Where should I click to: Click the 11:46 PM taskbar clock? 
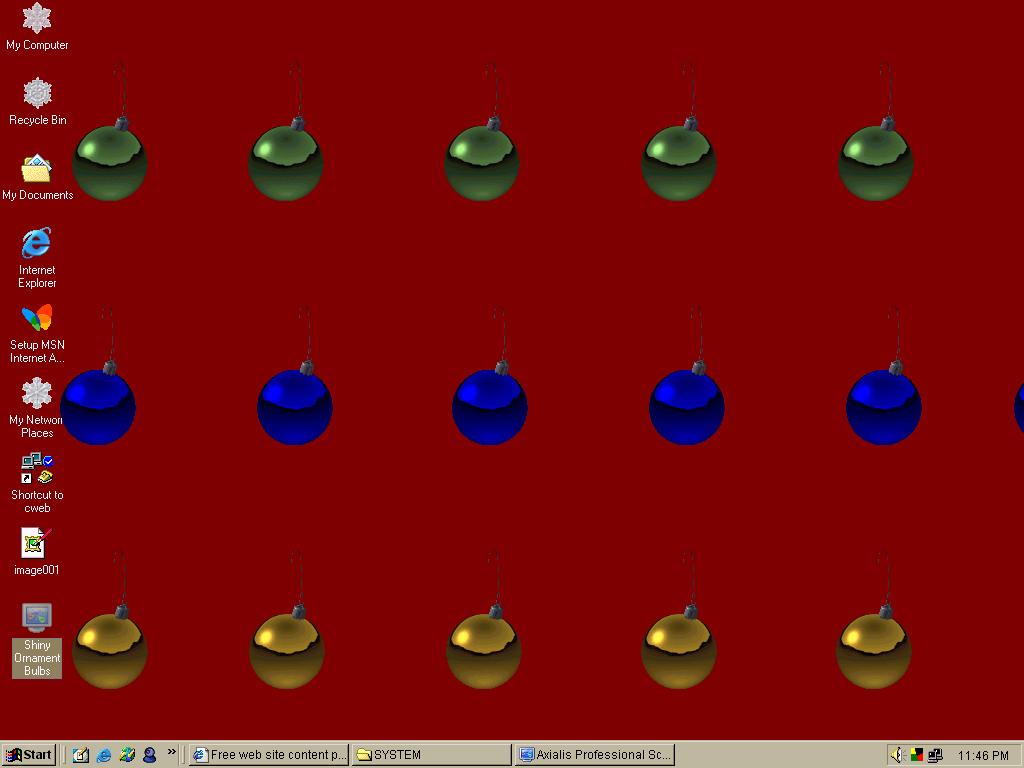click(x=984, y=756)
